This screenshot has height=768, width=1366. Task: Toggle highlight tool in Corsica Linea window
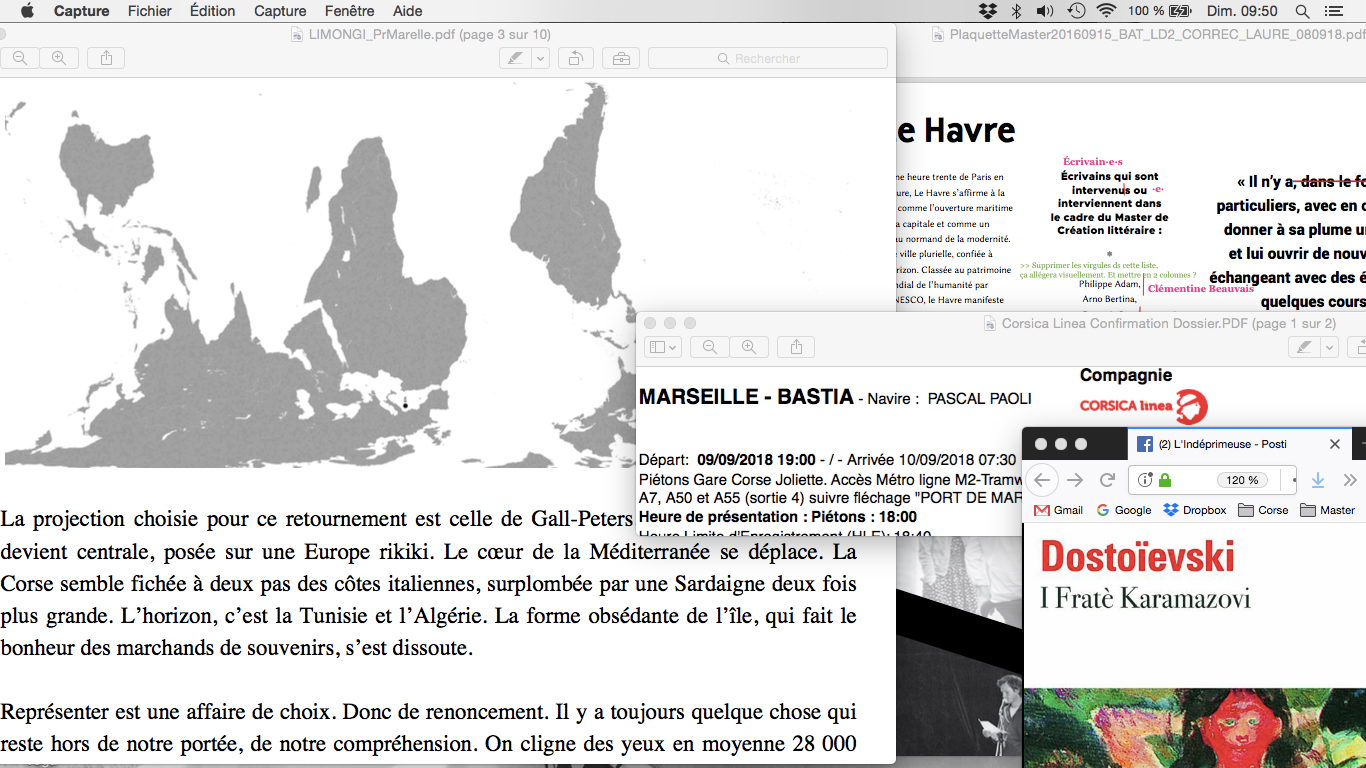[1304, 347]
